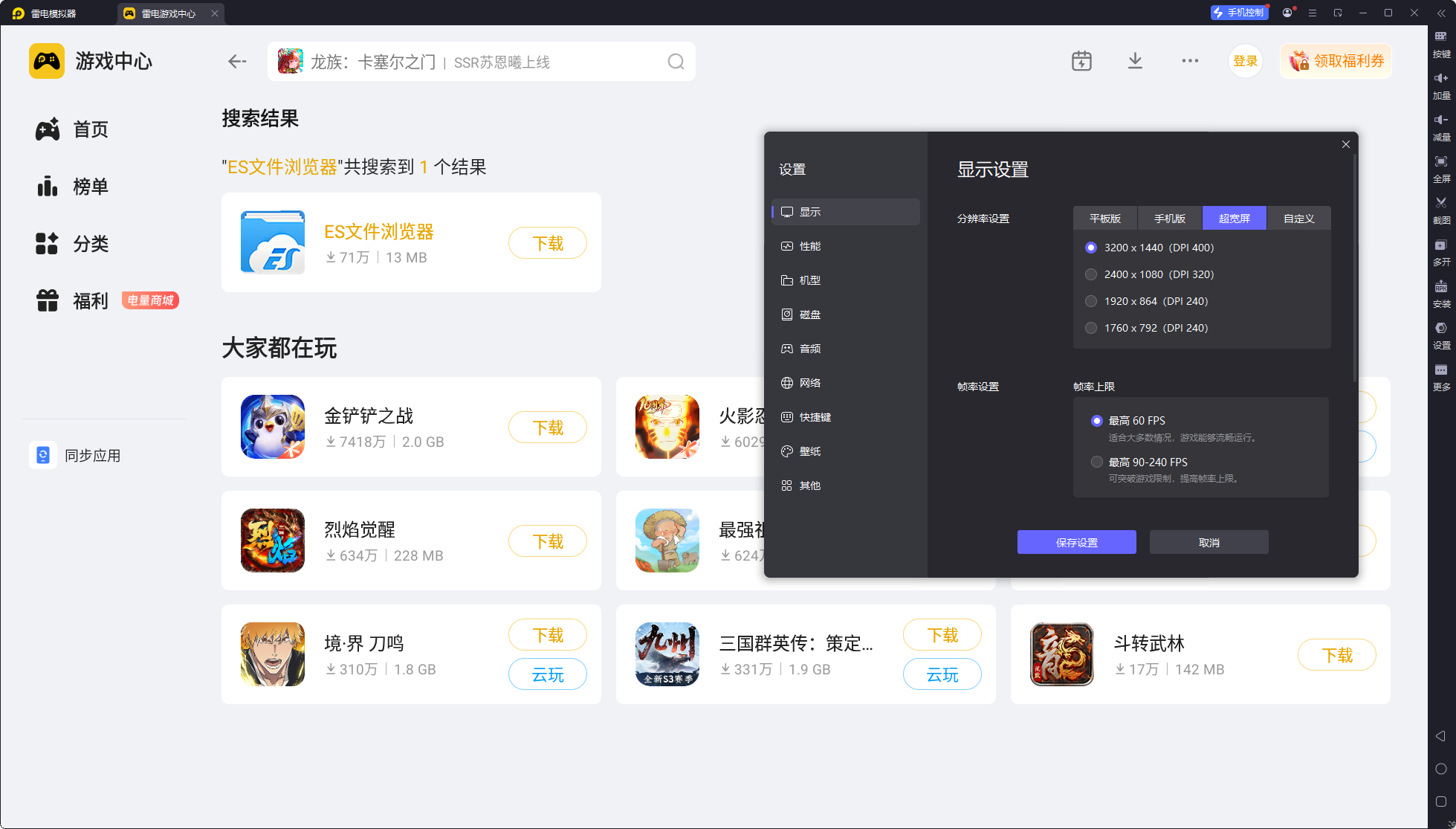Select 1920 x 864 resolution option
The width and height of the screenshot is (1456, 829).
coord(1091,301)
